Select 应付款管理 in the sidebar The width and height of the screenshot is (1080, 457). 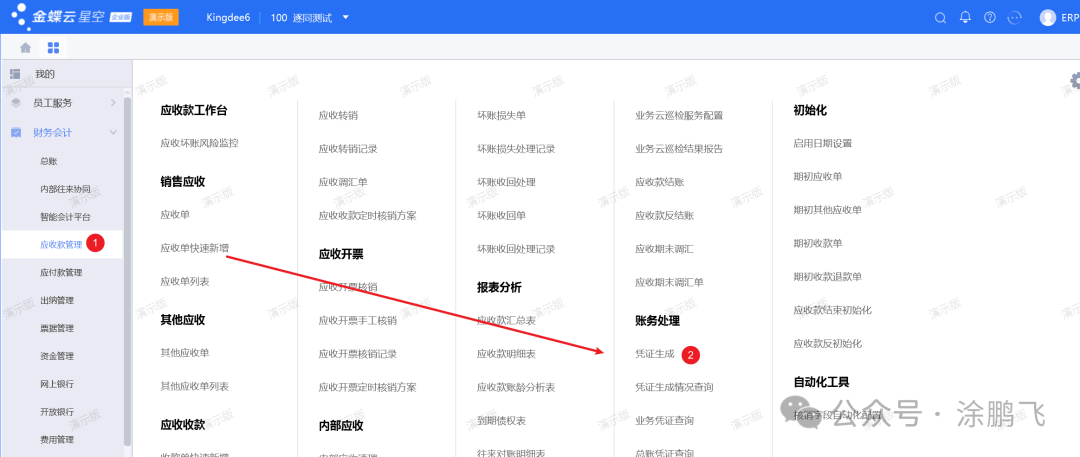60,272
